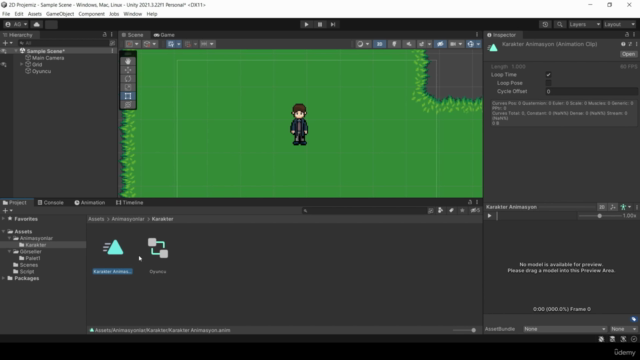Image resolution: width=640 pixels, height=360 pixels.
Task: Play the animation preview
Action: [489, 216]
